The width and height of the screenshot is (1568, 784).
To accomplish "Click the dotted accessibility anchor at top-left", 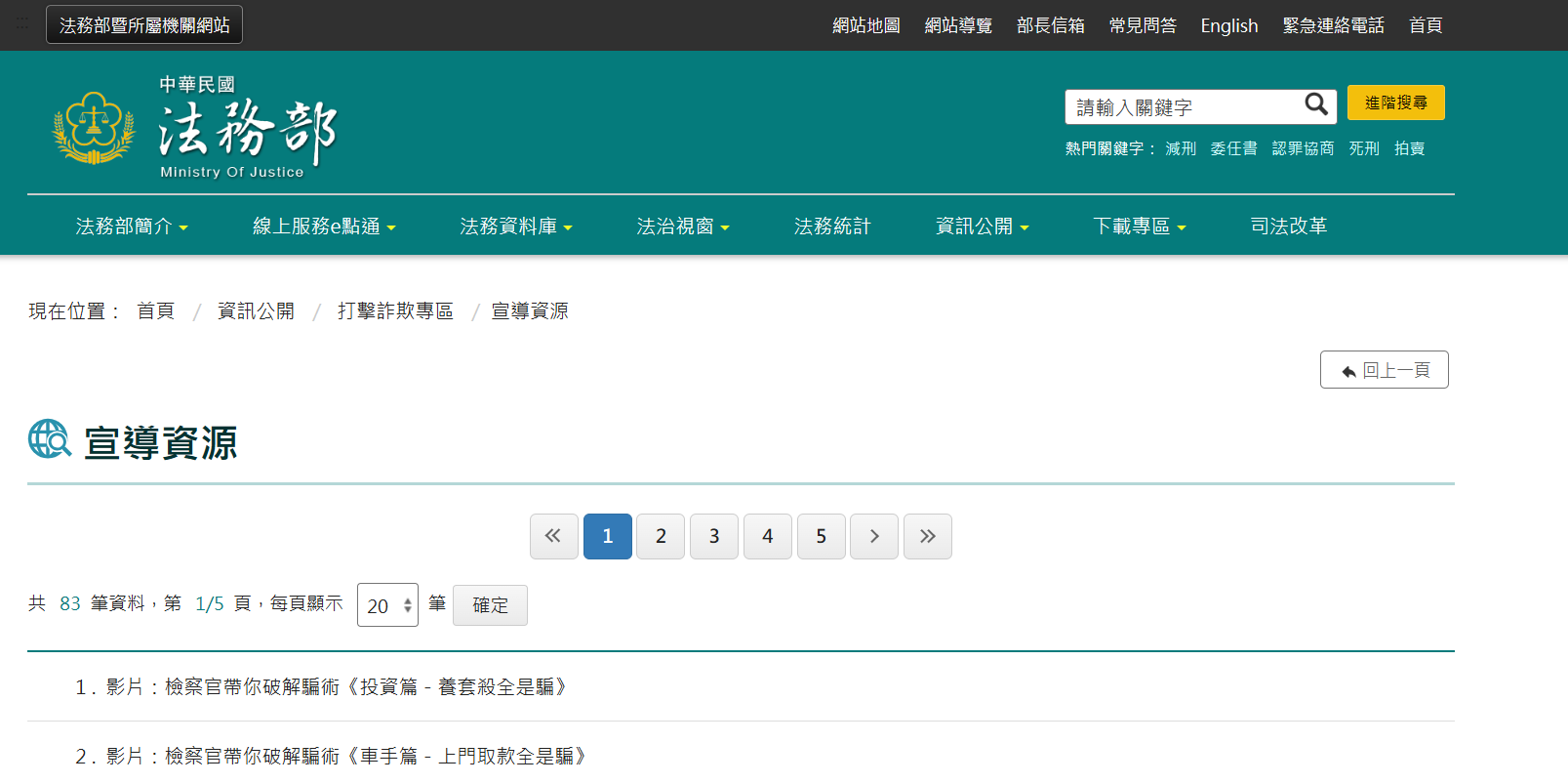I will click(x=22, y=23).
